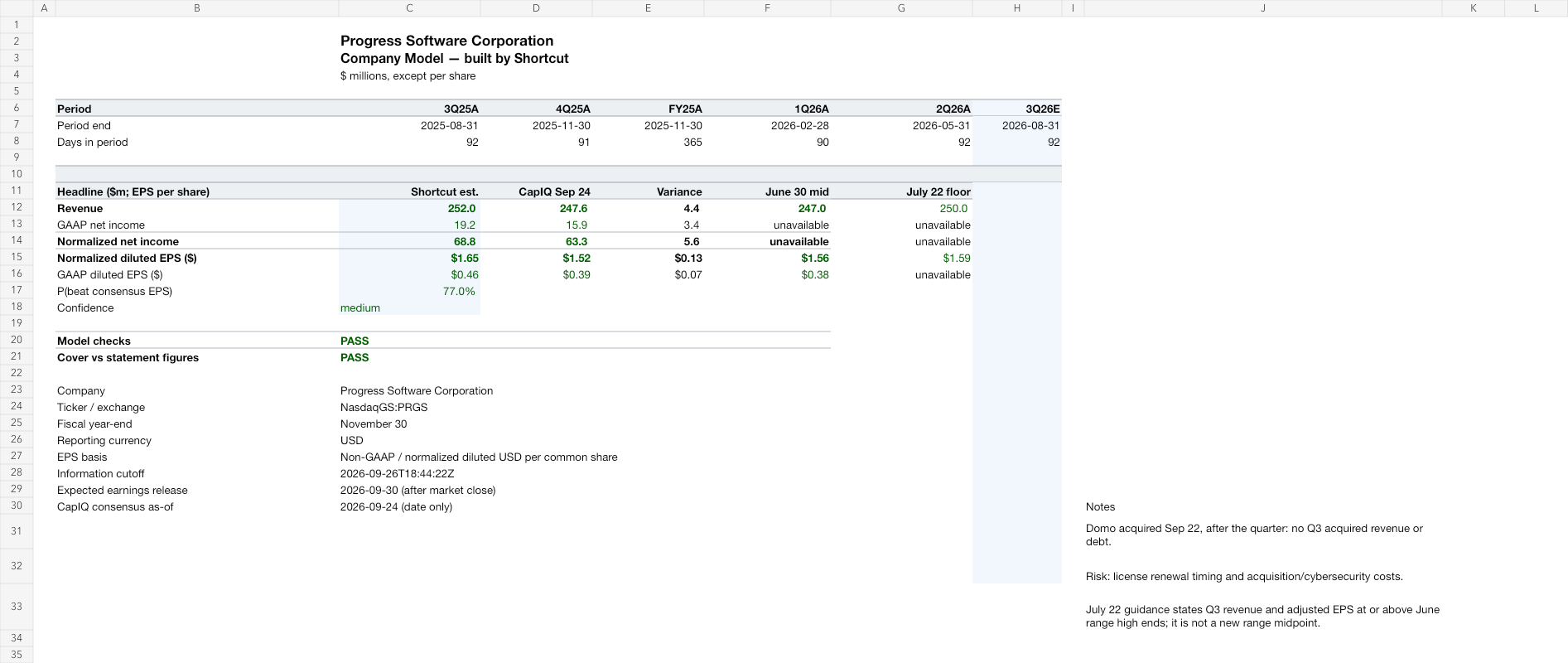Click the EPS basis description cell
This screenshot has height=663, width=1568.
point(479,457)
